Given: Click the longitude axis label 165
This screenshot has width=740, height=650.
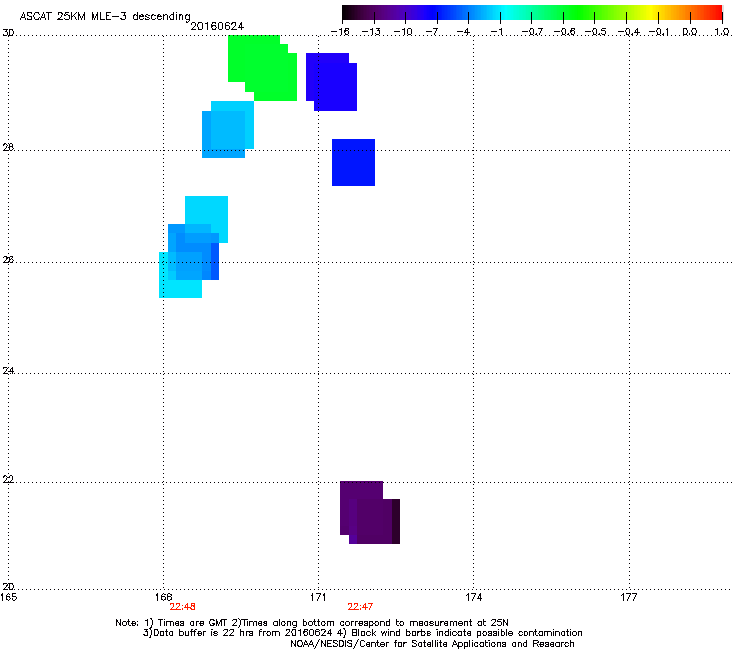Looking at the screenshot, I should tap(9, 597).
